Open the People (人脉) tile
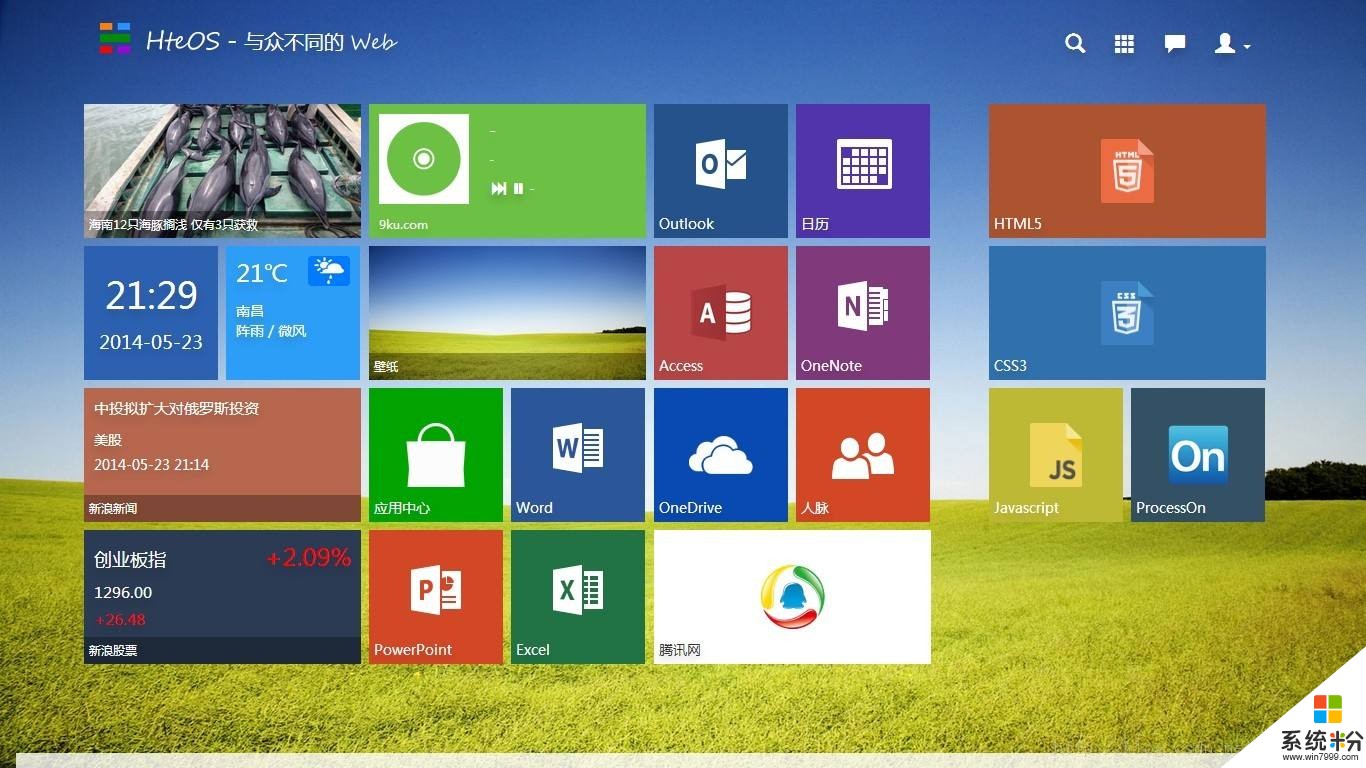This screenshot has width=1366, height=768. point(862,455)
